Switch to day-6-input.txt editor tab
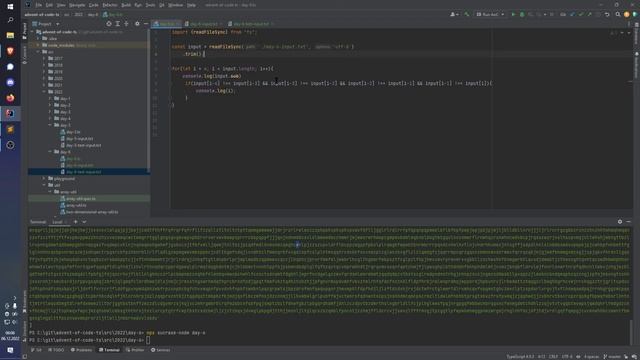Viewport: 640px width, 360px height. (x=203, y=24)
